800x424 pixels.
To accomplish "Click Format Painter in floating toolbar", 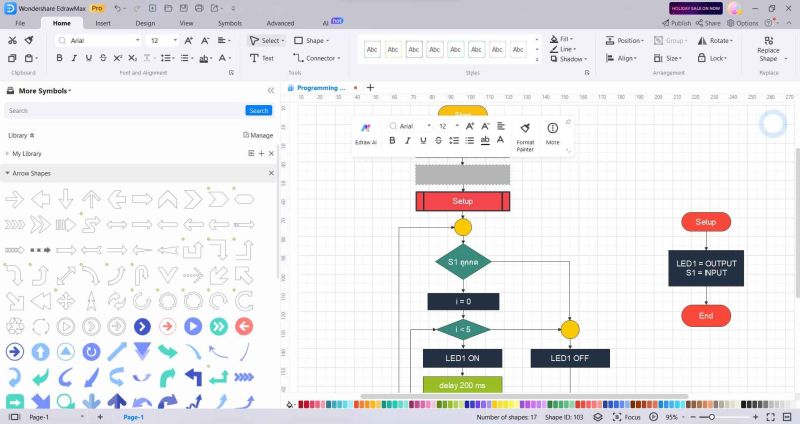I will tap(525, 137).
